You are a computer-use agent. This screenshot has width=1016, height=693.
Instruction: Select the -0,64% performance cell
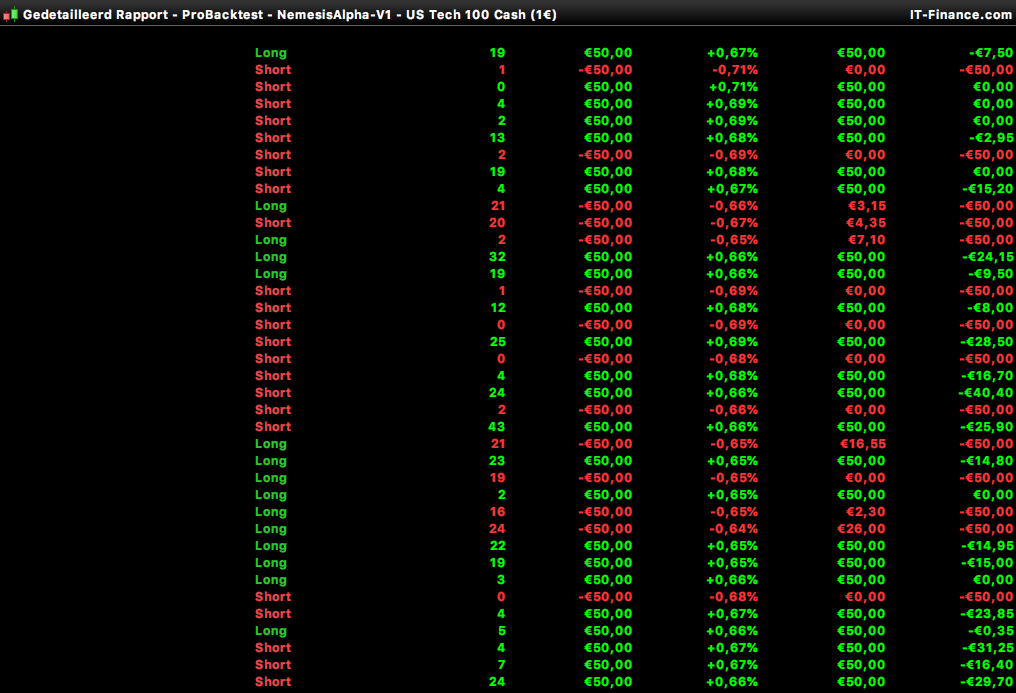pyautogui.click(x=735, y=529)
